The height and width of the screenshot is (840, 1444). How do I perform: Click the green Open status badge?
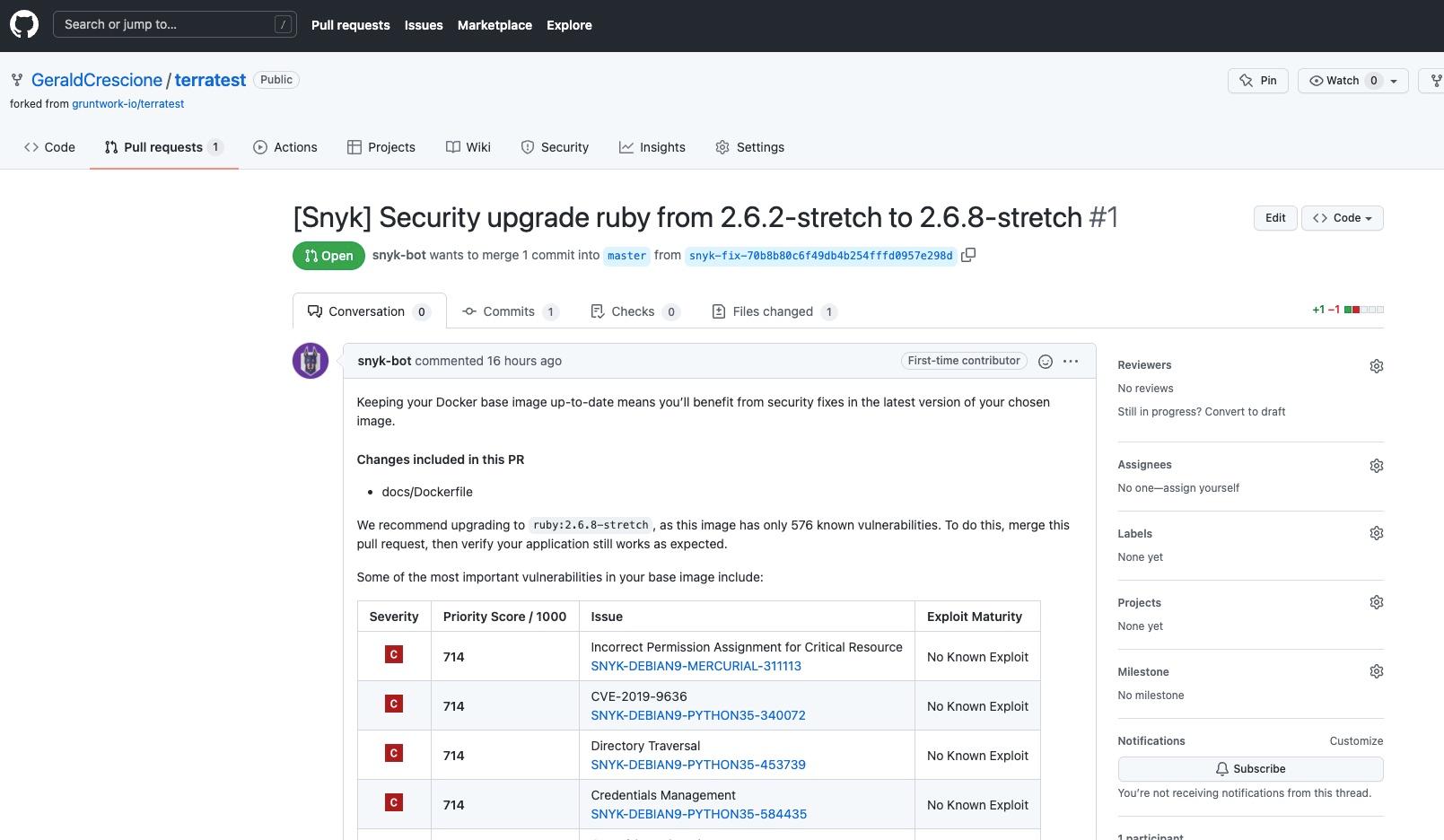pos(328,256)
